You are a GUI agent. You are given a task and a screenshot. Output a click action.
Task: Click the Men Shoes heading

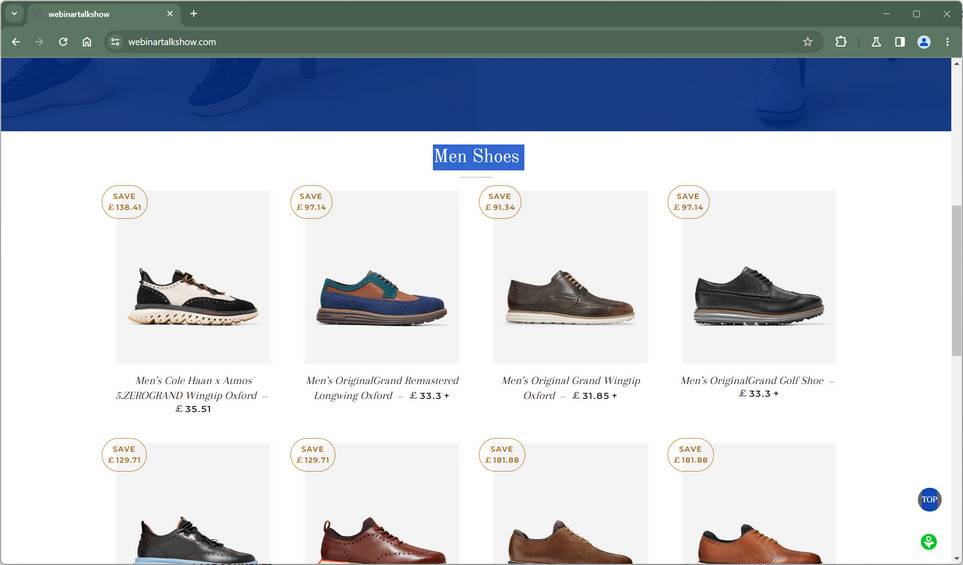point(477,157)
